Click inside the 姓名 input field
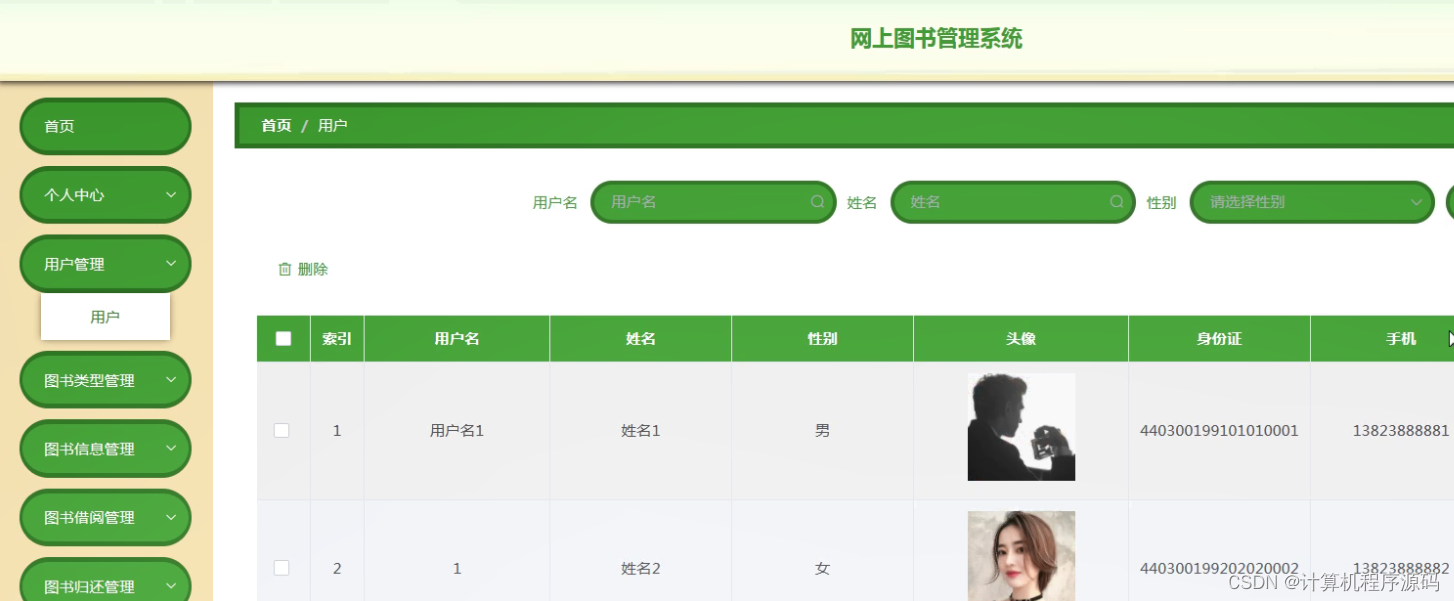 [1000, 201]
